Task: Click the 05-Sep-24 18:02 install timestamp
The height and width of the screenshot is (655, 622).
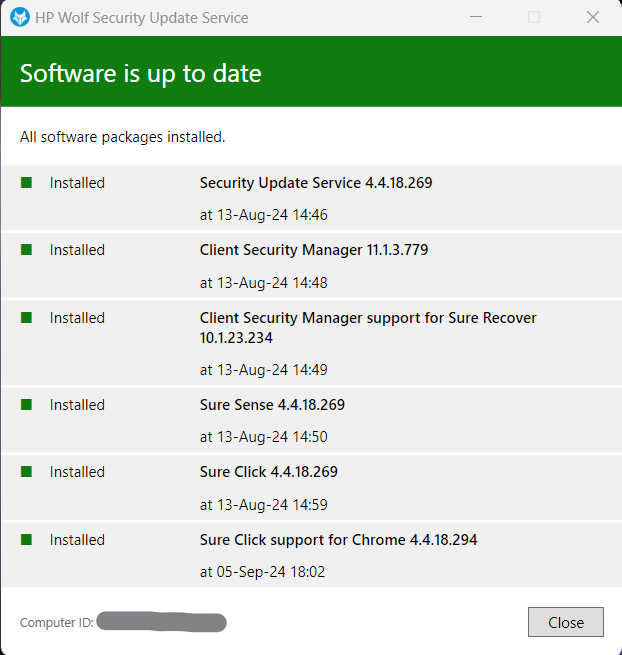Action: click(262, 572)
